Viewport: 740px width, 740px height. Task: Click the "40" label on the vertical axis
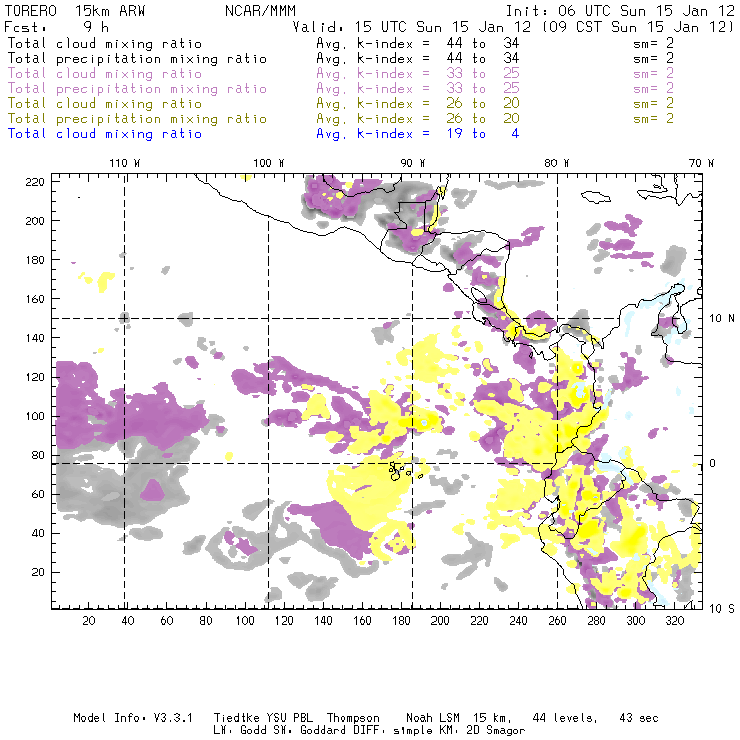38,533
